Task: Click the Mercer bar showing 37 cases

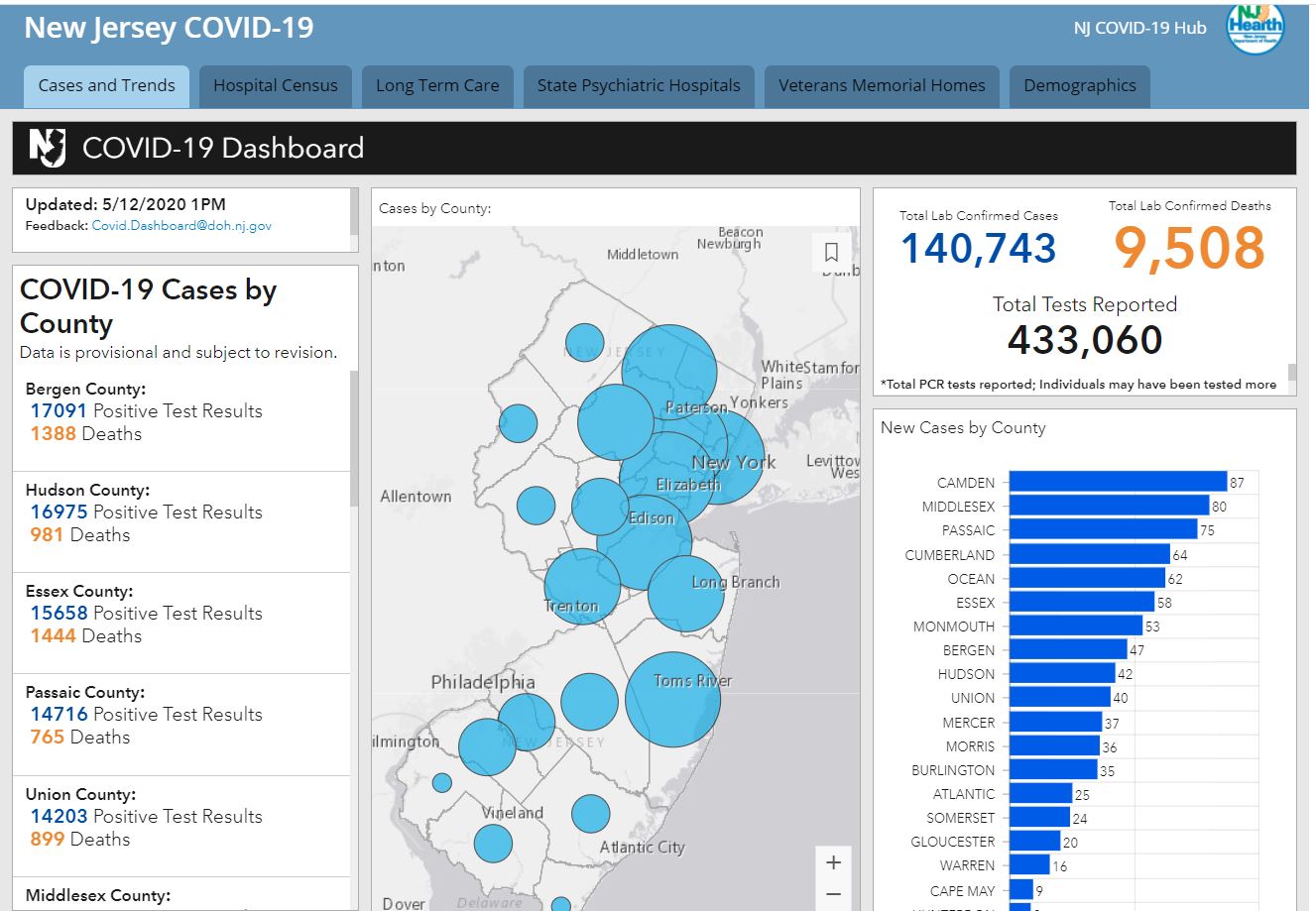Action: coord(1056,722)
